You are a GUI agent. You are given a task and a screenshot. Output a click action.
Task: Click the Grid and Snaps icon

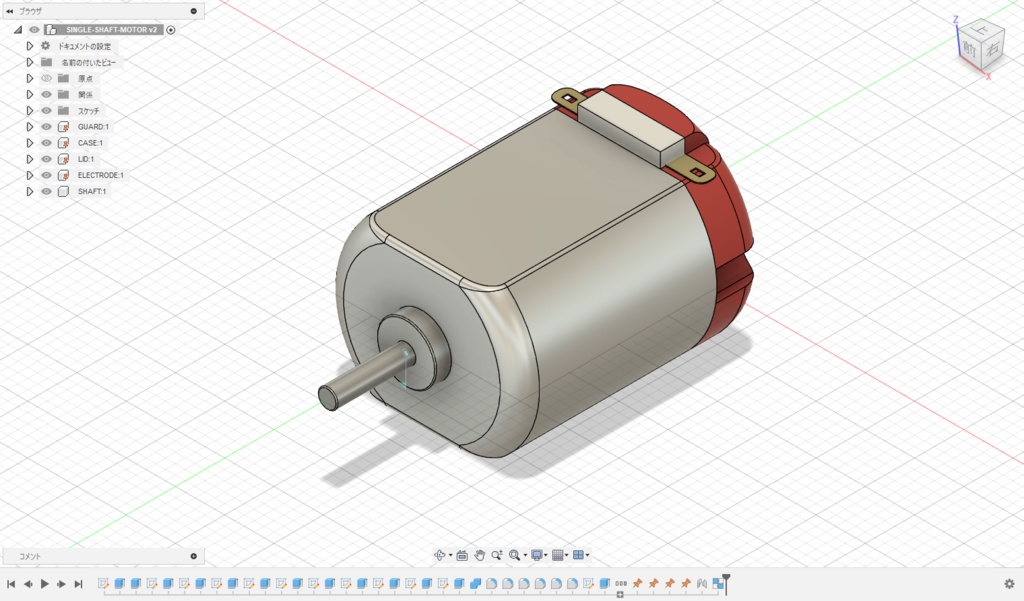(558, 555)
